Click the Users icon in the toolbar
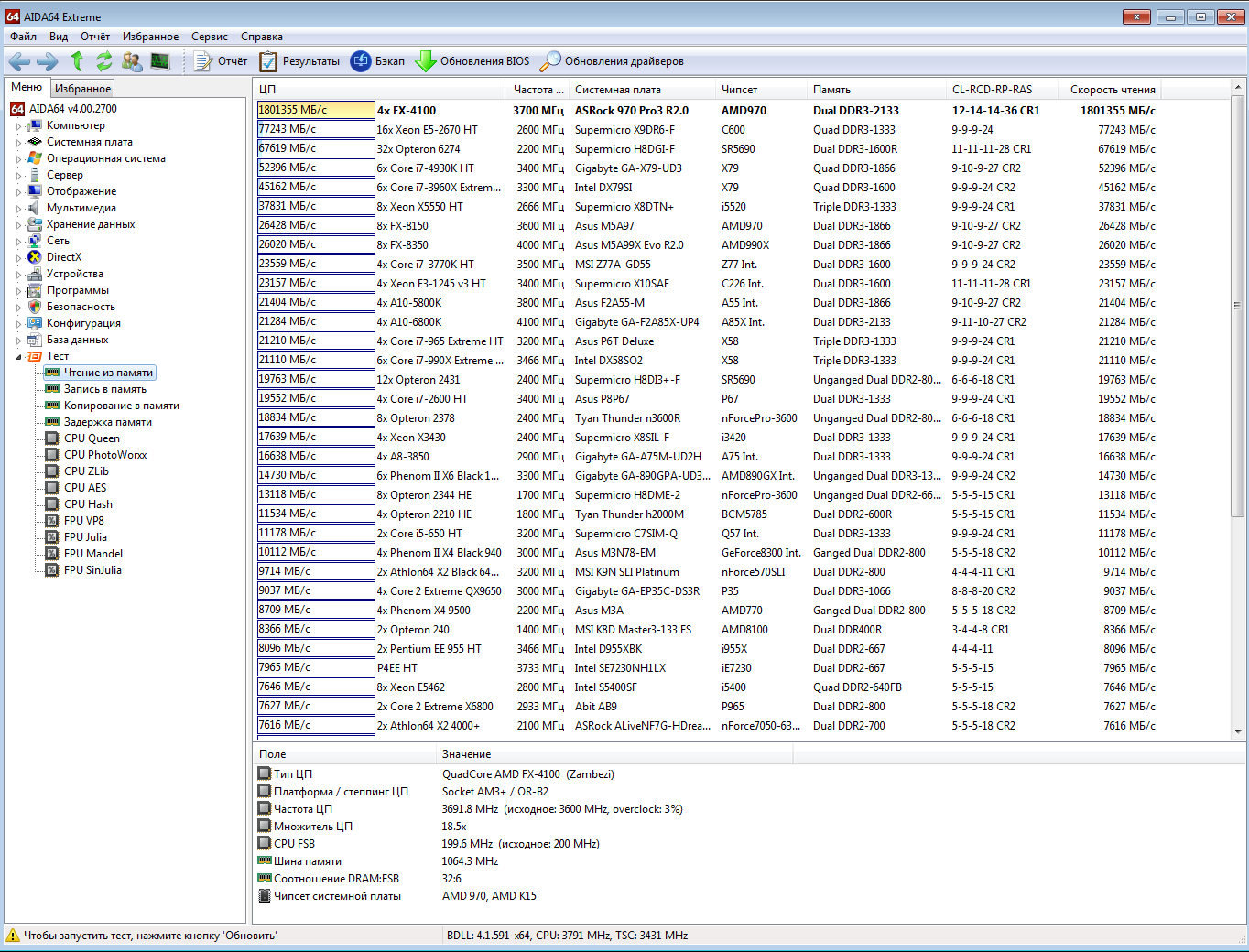The width and height of the screenshot is (1249, 952). pos(132,61)
